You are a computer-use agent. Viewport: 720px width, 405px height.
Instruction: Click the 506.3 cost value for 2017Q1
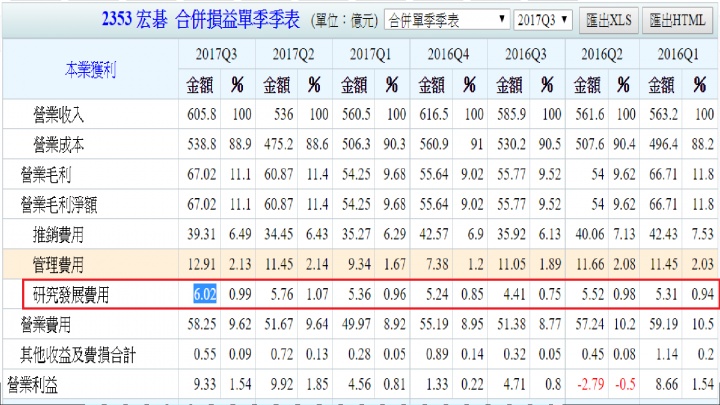356,144
